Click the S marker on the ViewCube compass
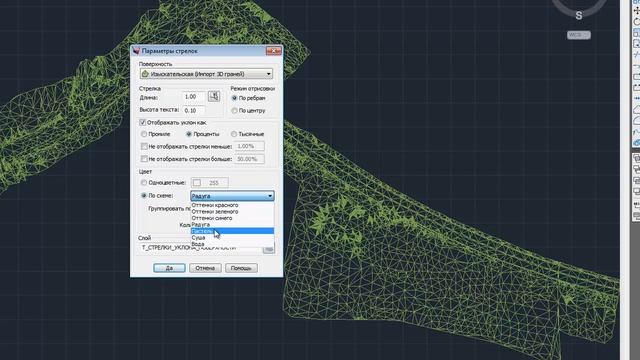This screenshot has height=360, width=640. click(578, 16)
